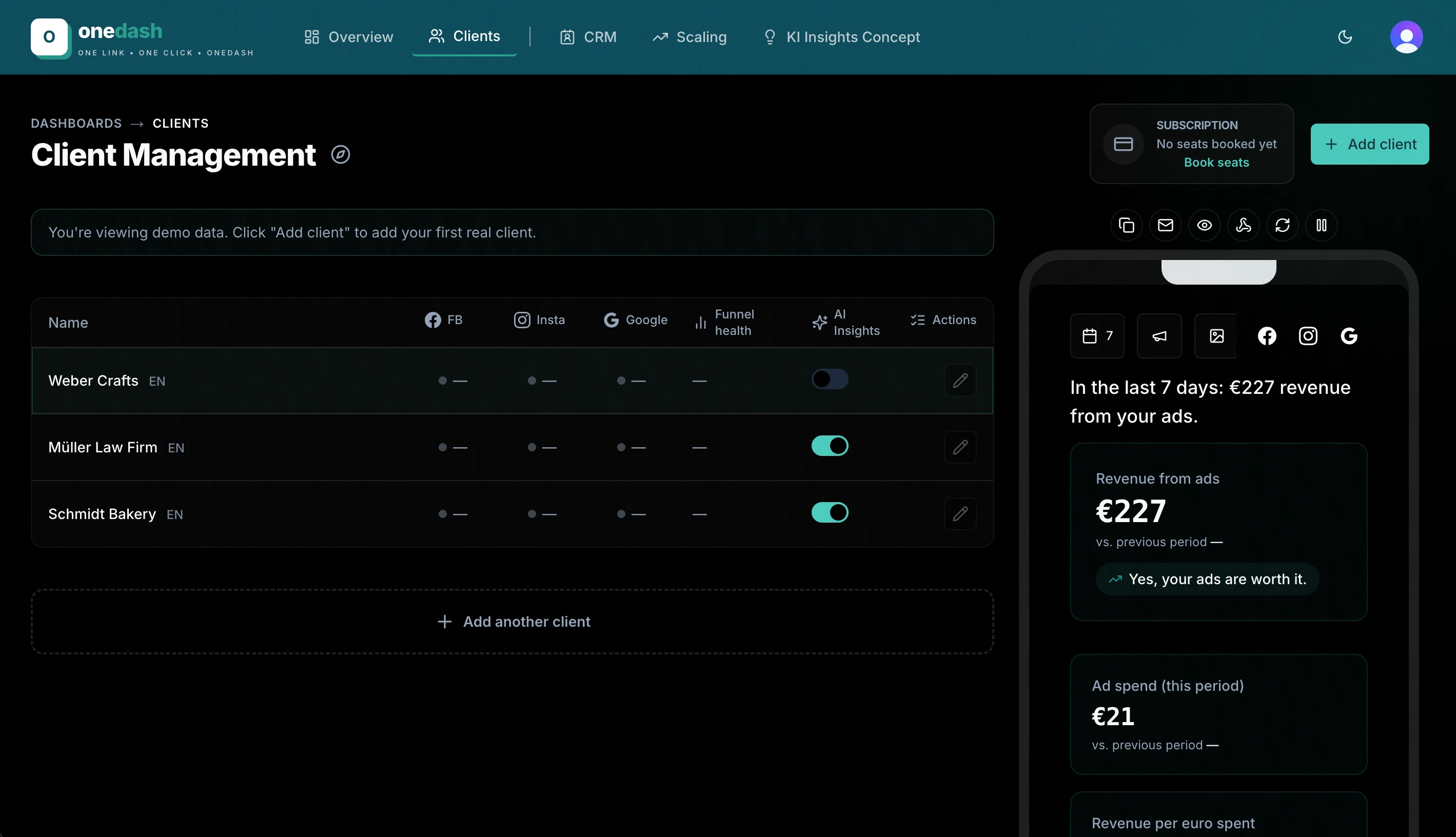
Task: Open the 7-day date range selector
Action: tap(1097, 336)
